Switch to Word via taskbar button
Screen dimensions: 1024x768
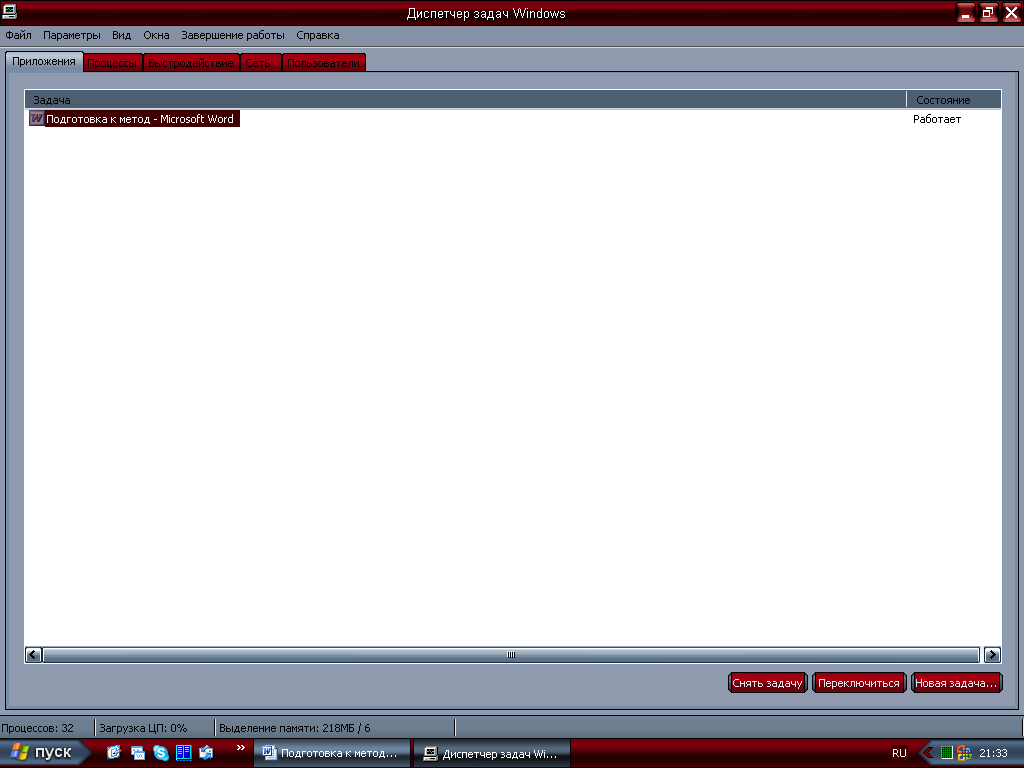pyautogui.click(x=332, y=753)
